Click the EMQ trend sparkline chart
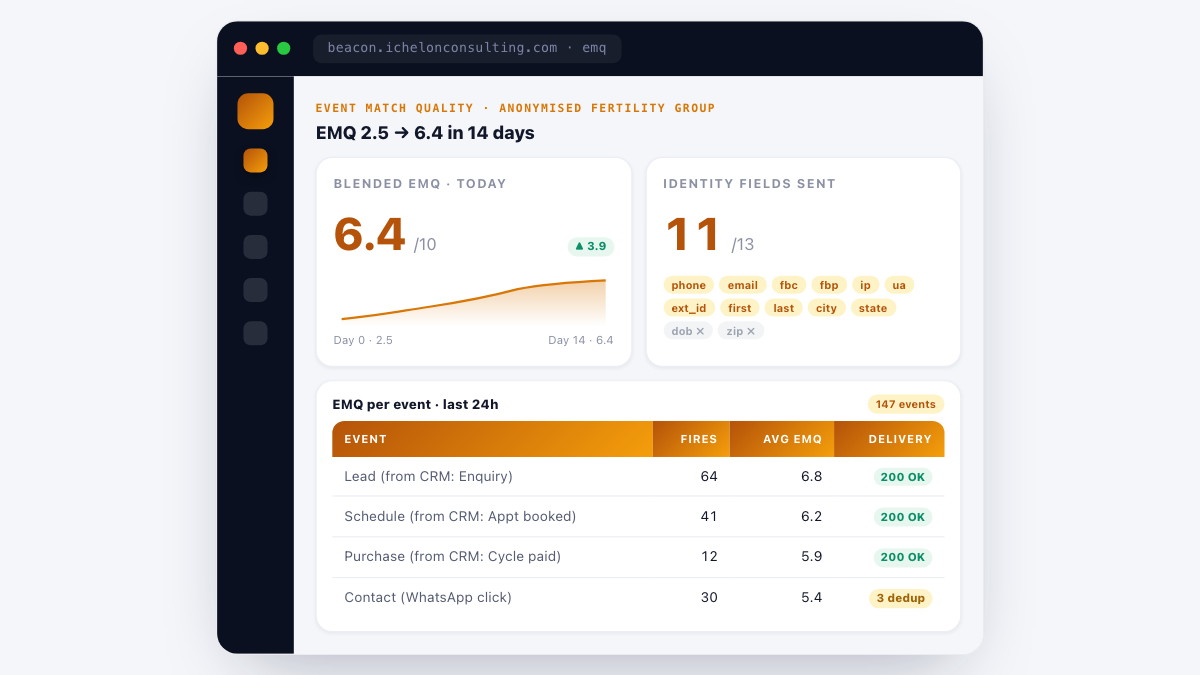 point(473,301)
